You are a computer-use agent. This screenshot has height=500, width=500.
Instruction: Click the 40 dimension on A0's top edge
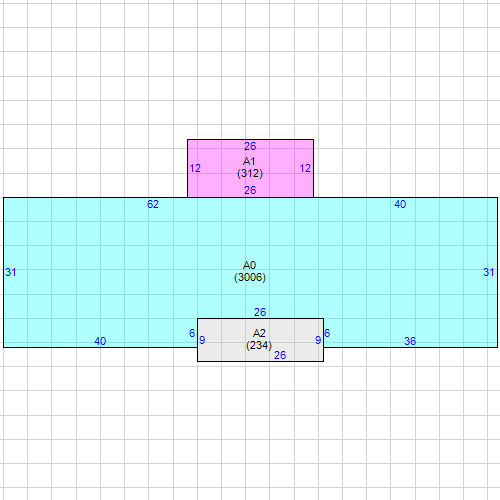pos(400,204)
